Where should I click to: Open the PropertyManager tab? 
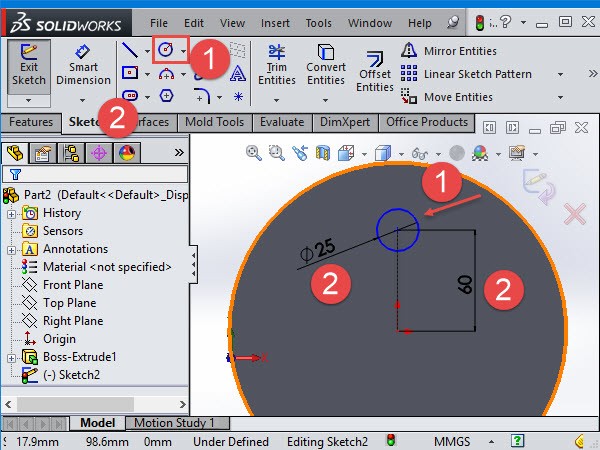pos(42,153)
